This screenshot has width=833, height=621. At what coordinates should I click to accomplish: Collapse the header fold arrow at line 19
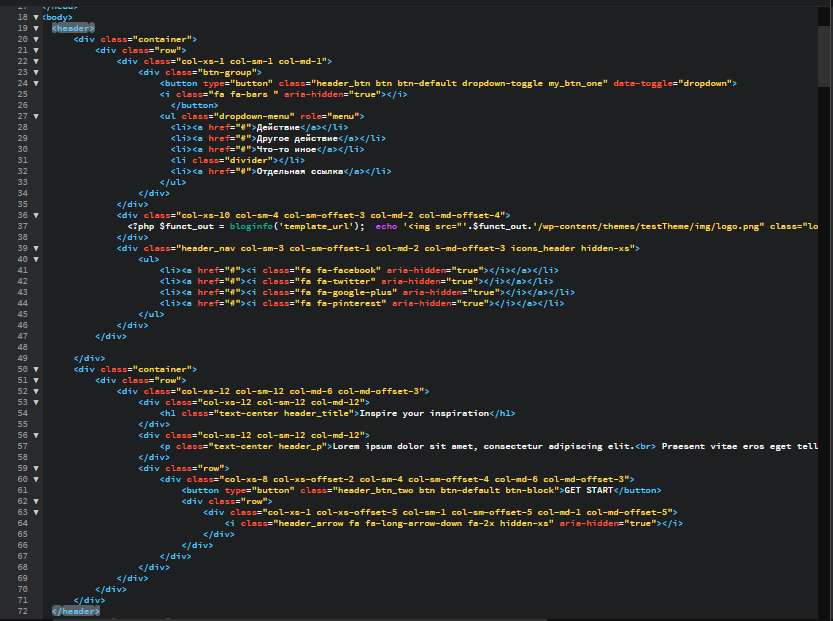(36, 28)
